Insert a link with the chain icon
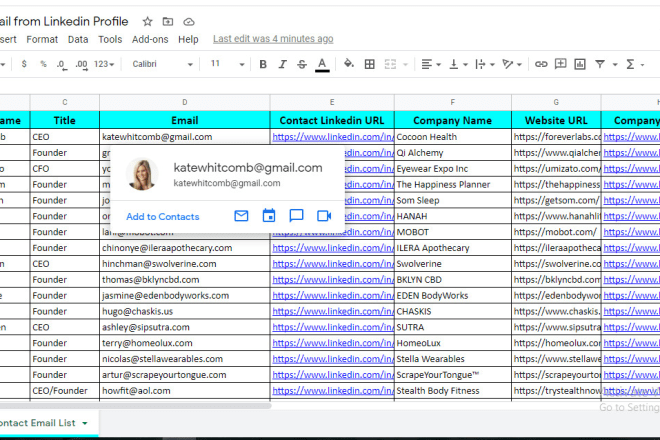Viewport: 660px width, 440px height. pos(541,64)
